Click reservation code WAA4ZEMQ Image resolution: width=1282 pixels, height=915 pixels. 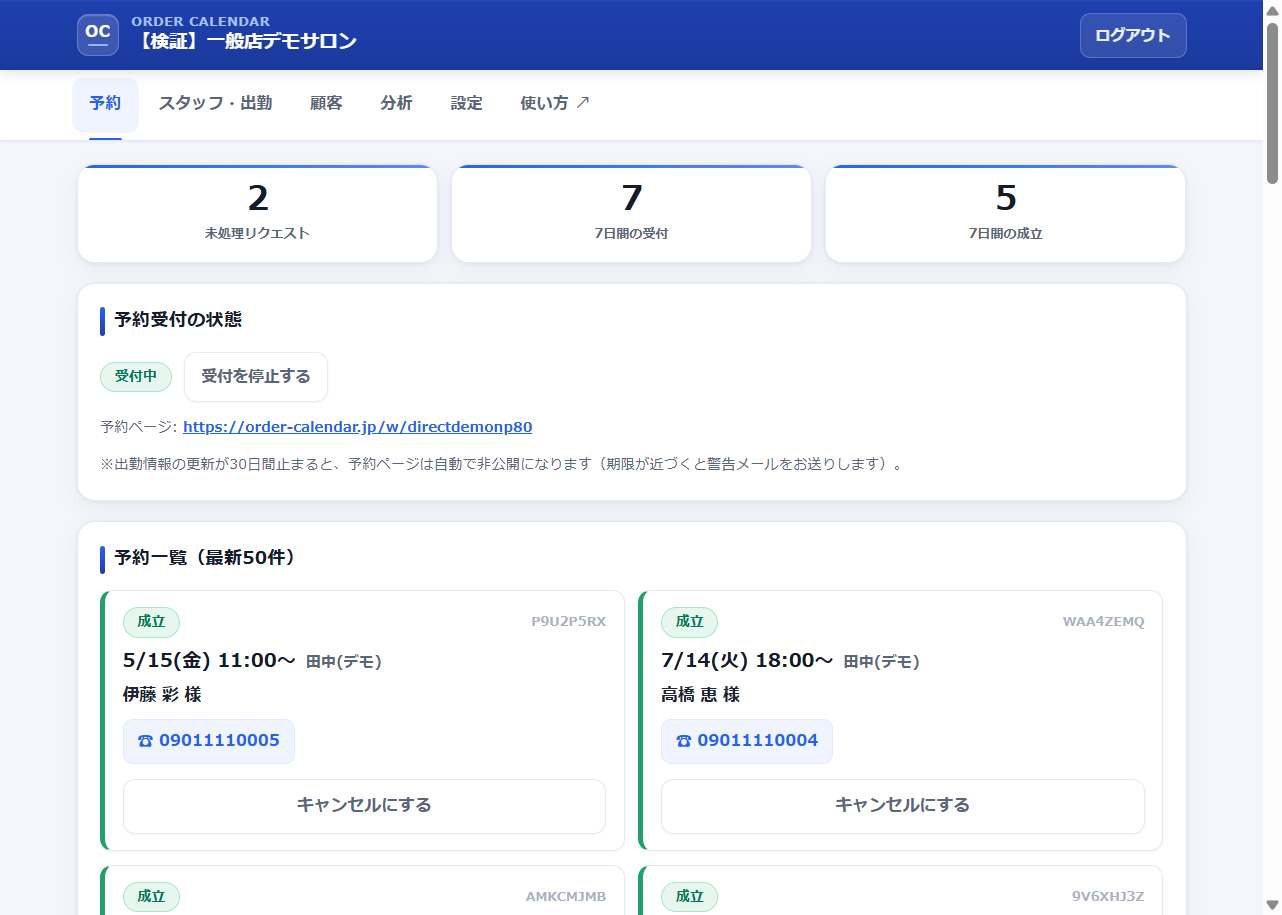coord(1103,622)
